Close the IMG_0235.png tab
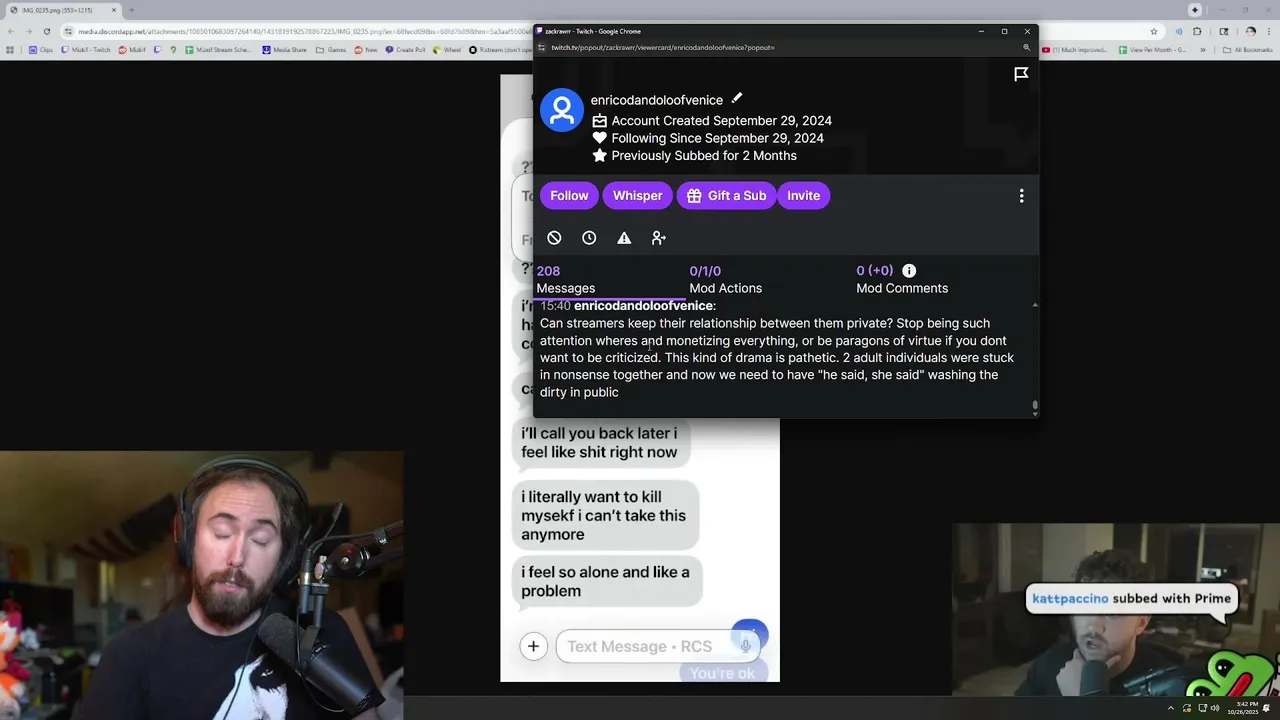Image resolution: width=1280 pixels, height=720 pixels. [113, 10]
